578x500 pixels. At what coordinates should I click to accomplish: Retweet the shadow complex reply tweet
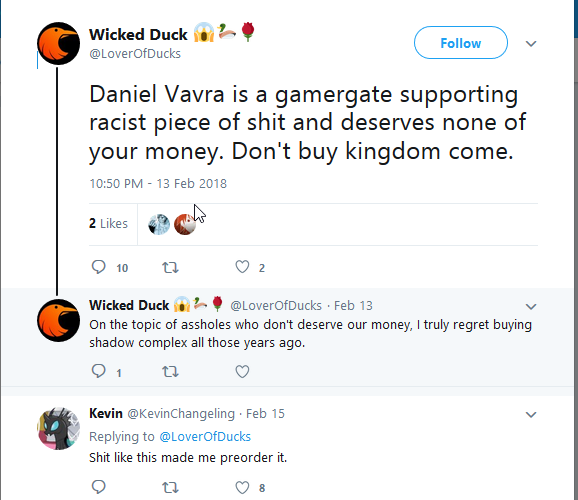pos(170,372)
